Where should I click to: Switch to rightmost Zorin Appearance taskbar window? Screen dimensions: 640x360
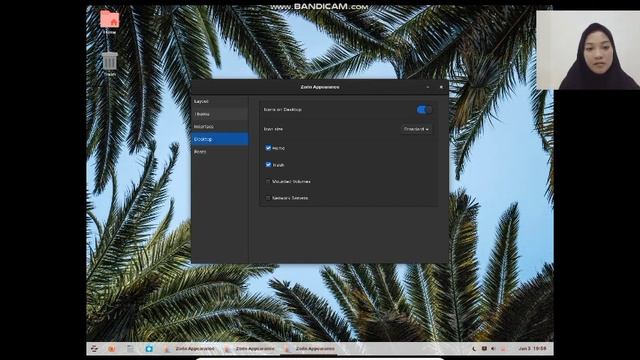pos(310,349)
